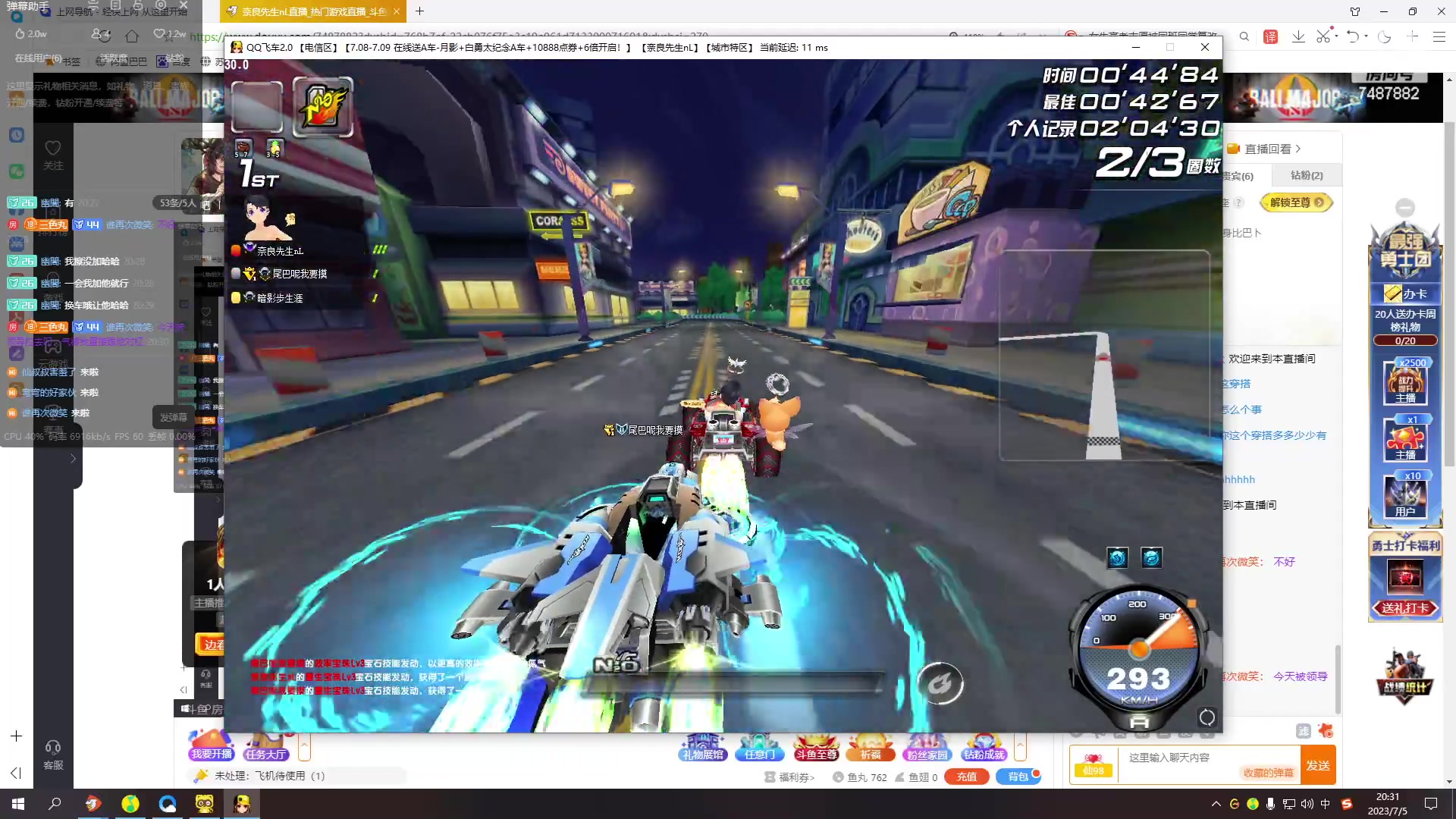Open the 斗鱼至尊 icon
The width and height of the screenshot is (1456, 819).
point(816,747)
